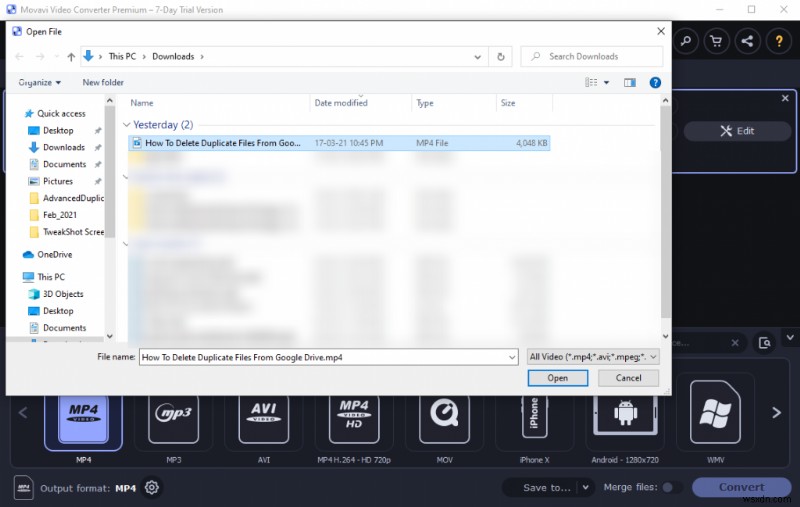The height and width of the screenshot is (507, 800).
Task: Click This PC in the address breadcrumb
Action: pos(122,57)
